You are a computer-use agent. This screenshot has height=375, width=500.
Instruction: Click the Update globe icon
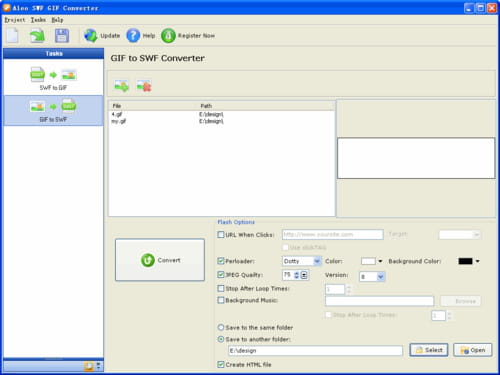click(90, 35)
